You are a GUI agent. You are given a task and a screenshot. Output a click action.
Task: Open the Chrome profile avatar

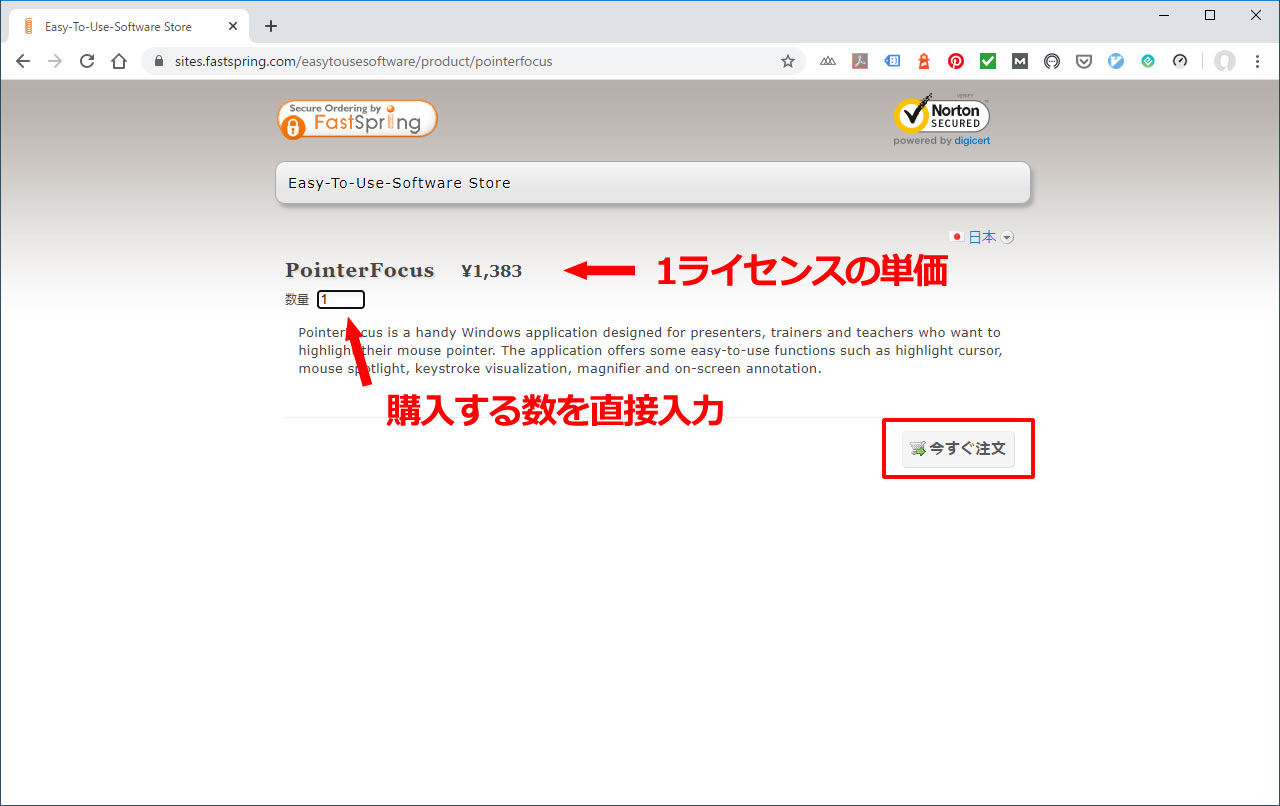1225,61
